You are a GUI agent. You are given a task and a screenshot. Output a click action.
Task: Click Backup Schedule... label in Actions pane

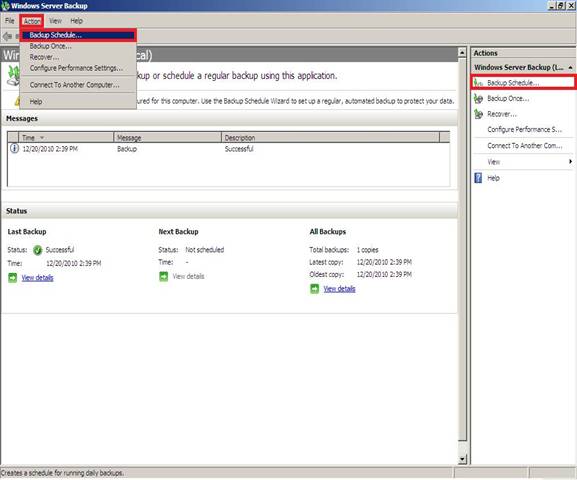(513, 83)
